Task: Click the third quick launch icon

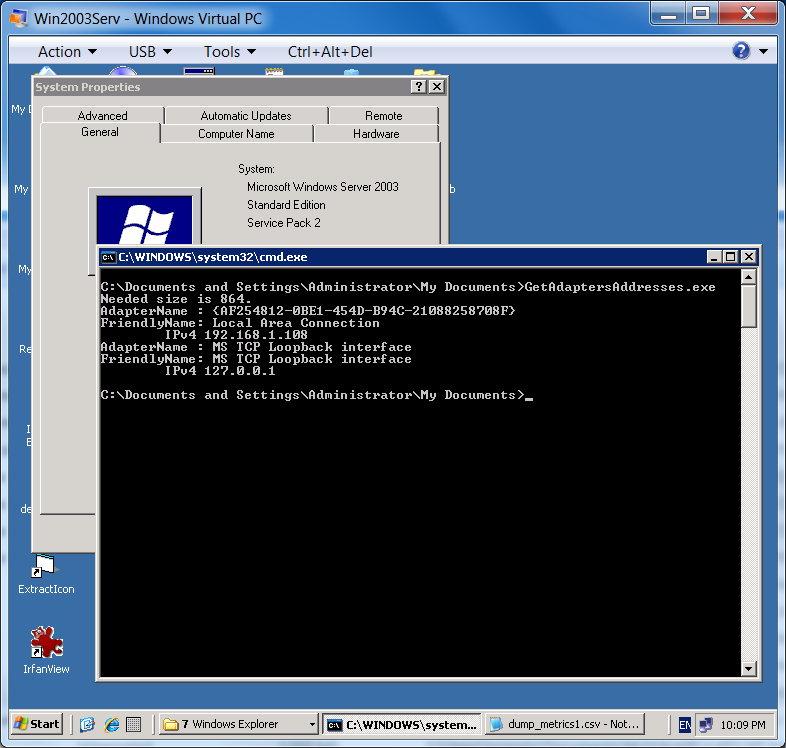Action: click(133, 724)
